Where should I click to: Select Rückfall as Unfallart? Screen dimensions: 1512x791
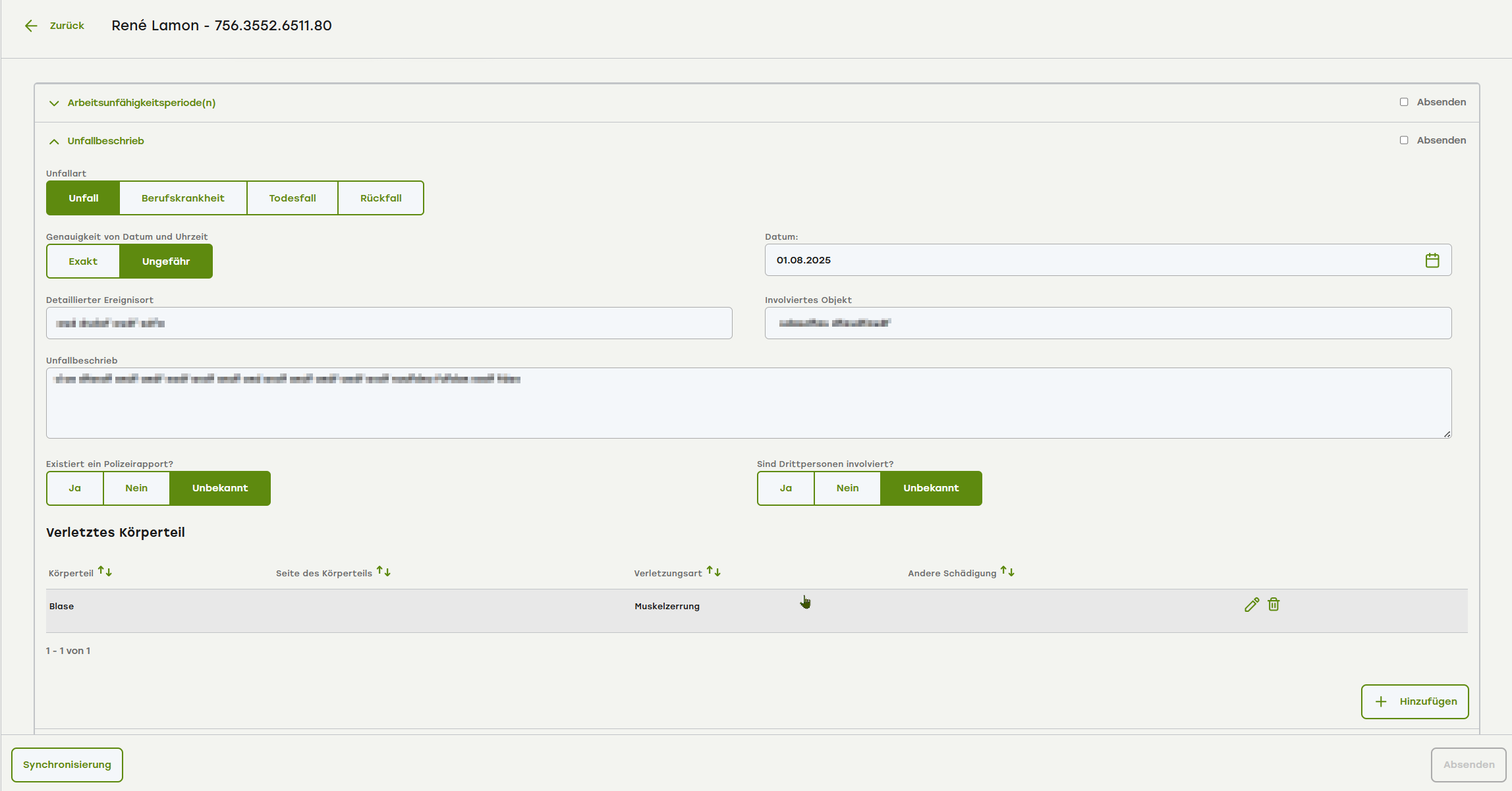pos(381,198)
